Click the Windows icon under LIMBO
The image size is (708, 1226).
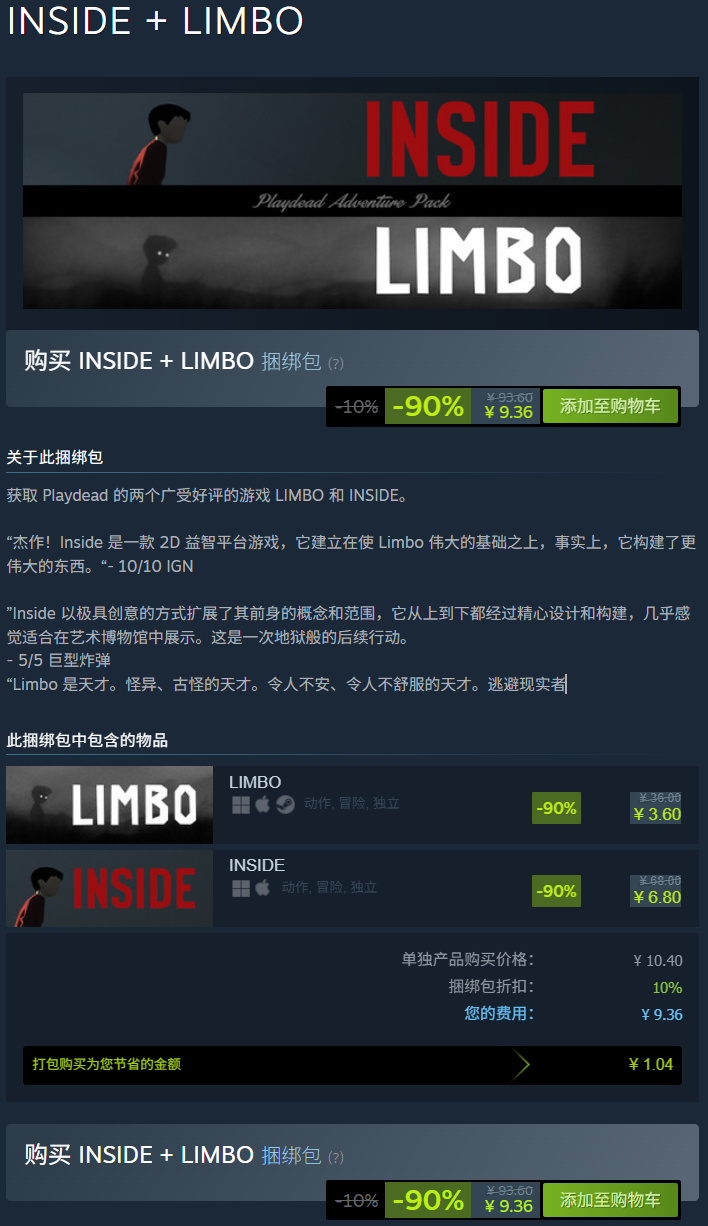240,805
